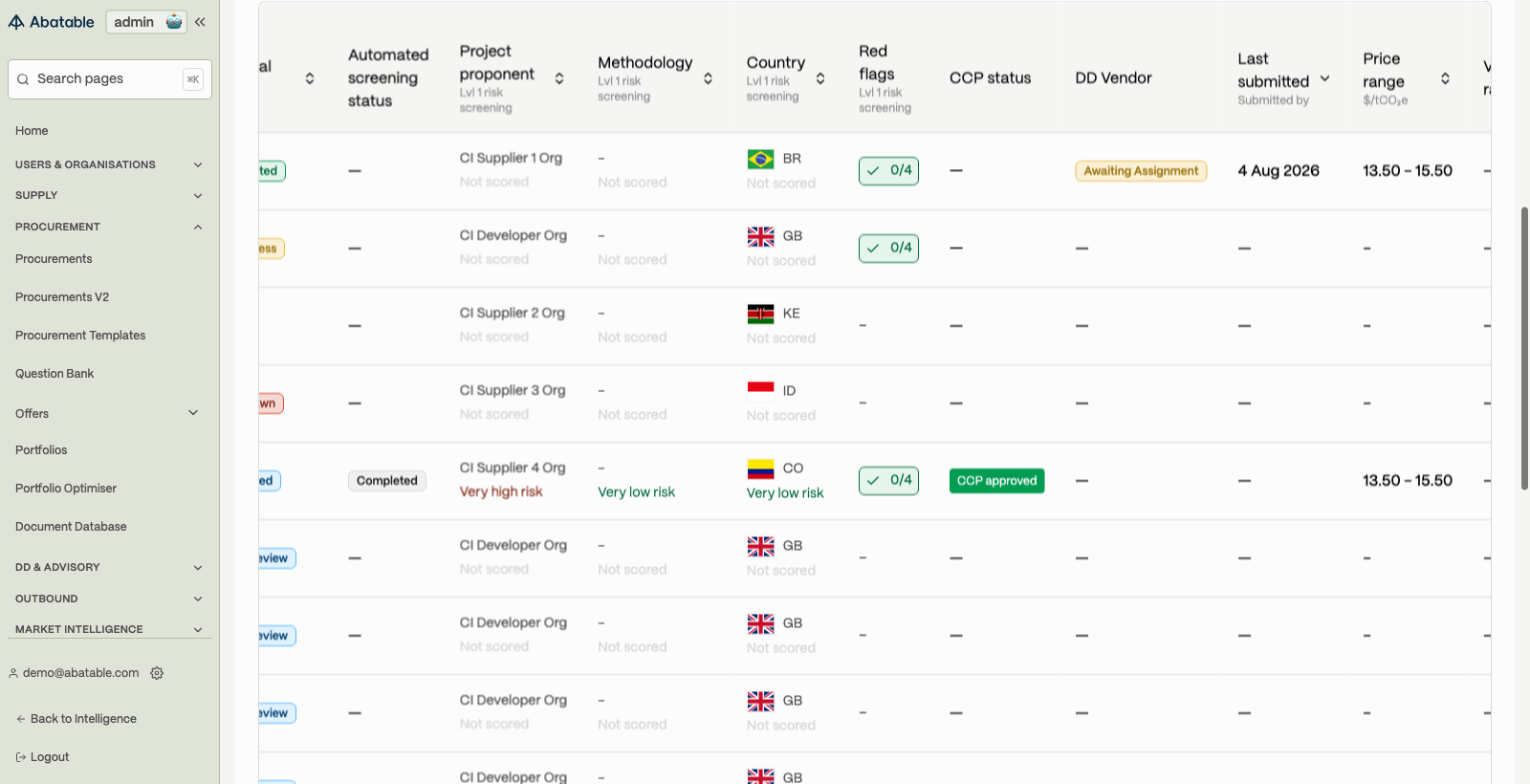This screenshot has height=784, width=1530.
Task: Expand the Outbound section
Action: tap(110, 599)
